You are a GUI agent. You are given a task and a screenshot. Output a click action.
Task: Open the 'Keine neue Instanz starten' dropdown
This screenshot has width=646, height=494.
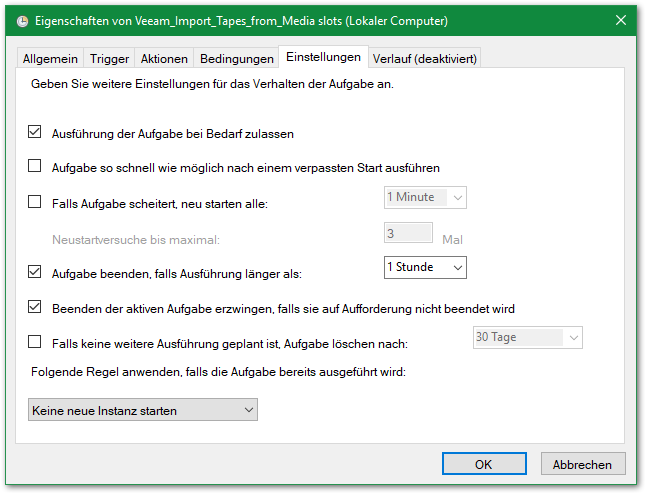(x=142, y=410)
